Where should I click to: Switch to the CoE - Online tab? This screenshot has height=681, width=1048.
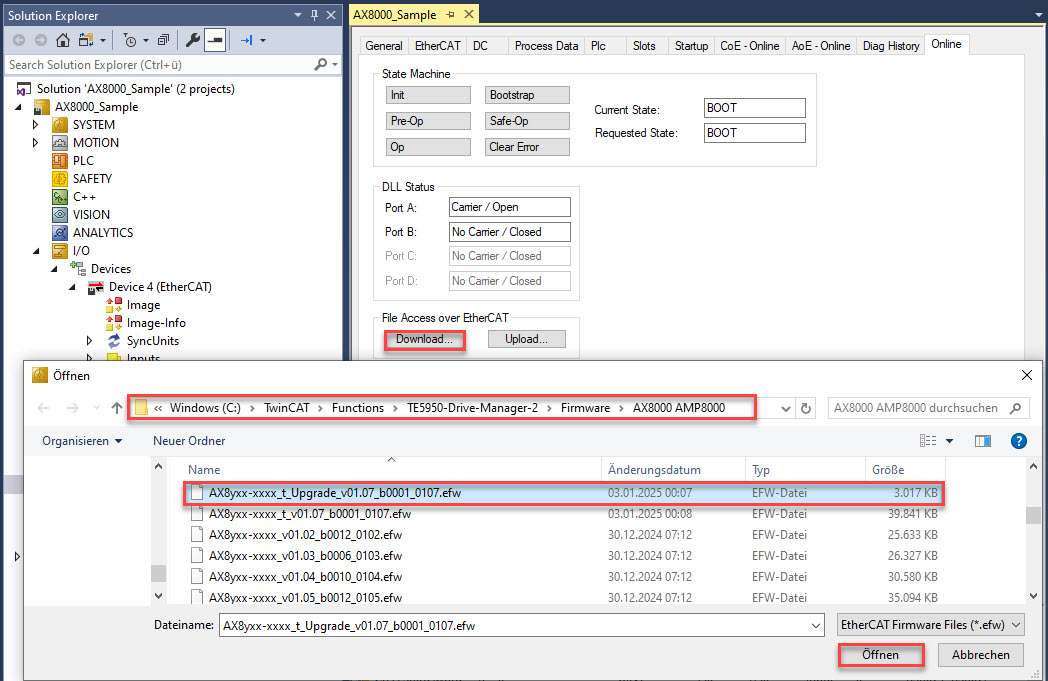749,45
